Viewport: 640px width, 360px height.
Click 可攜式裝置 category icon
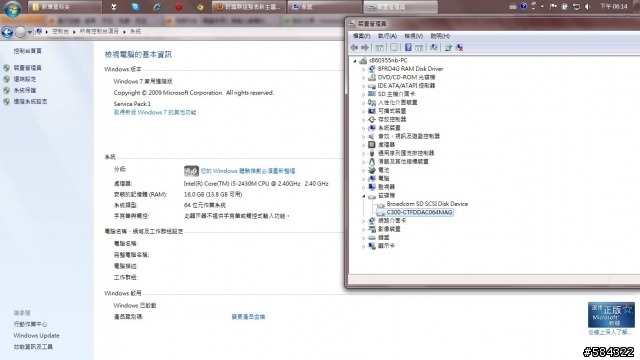[371, 111]
